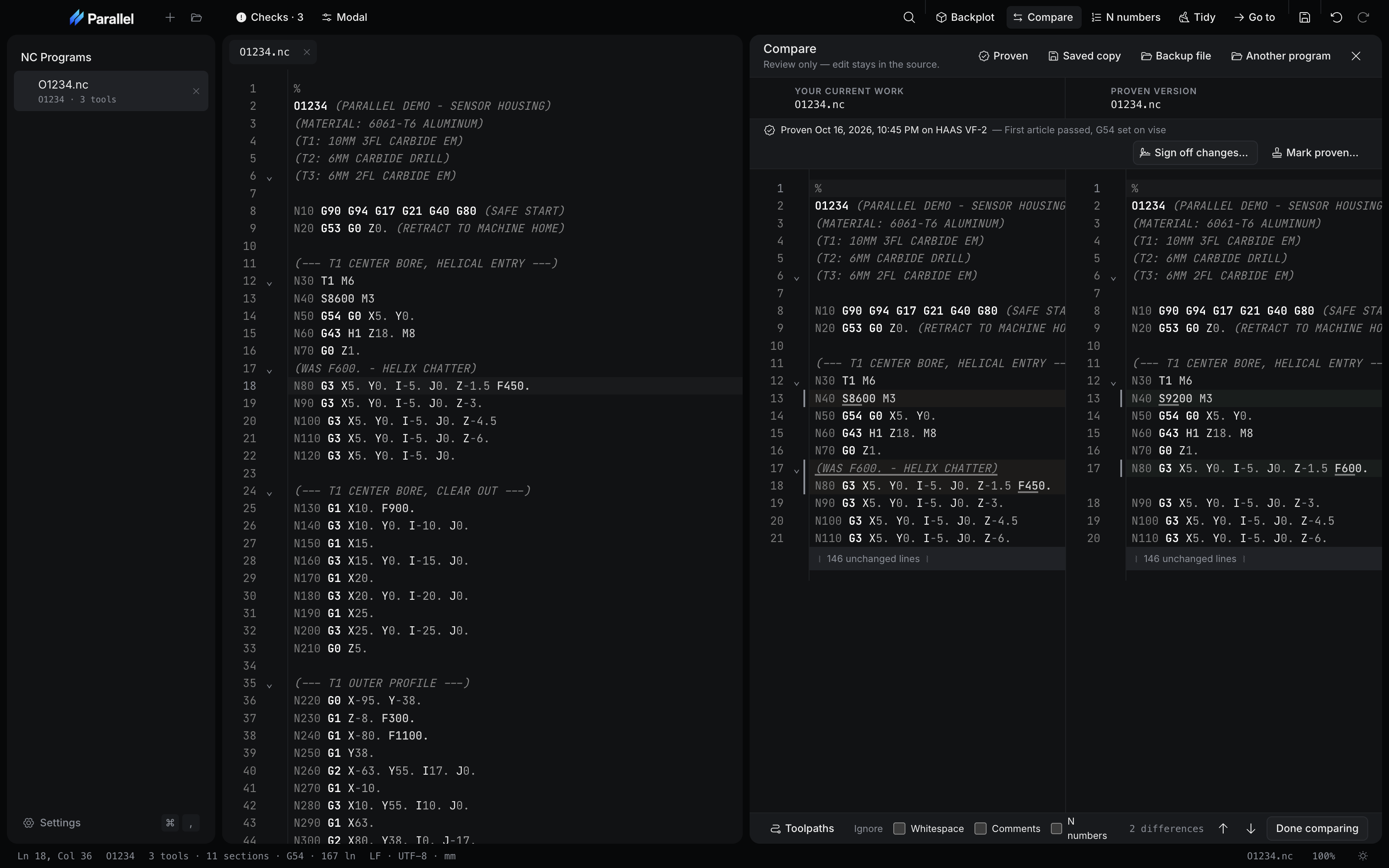
Task: Click the new program plus icon
Action: coord(170,17)
